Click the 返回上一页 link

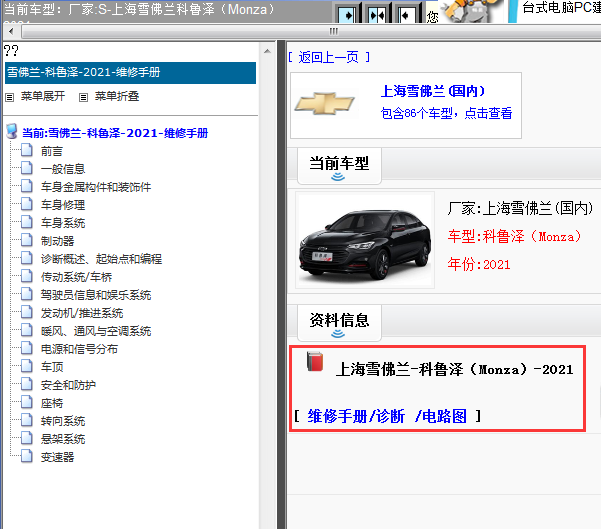[x=328, y=58]
